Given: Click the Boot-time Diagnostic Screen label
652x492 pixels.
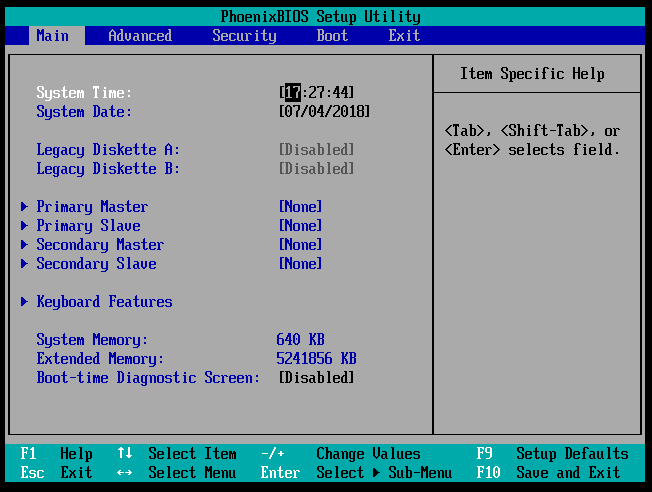Looking at the screenshot, I should [148, 378].
